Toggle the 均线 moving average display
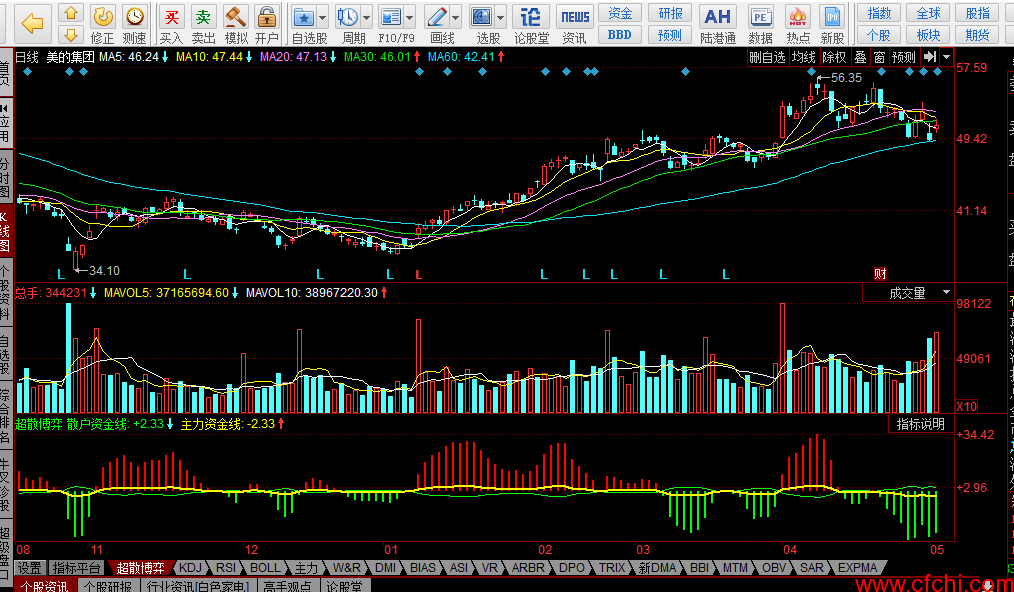The width and height of the screenshot is (1014, 592). [804, 57]
